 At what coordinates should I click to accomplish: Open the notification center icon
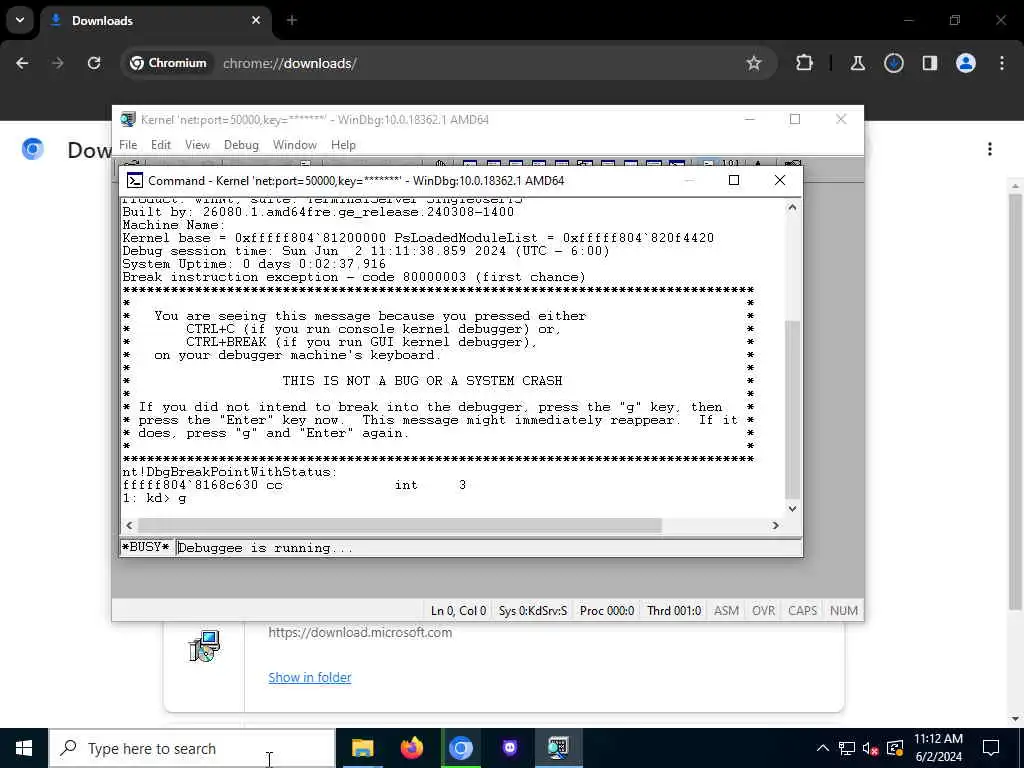click(x=991, y=748)
